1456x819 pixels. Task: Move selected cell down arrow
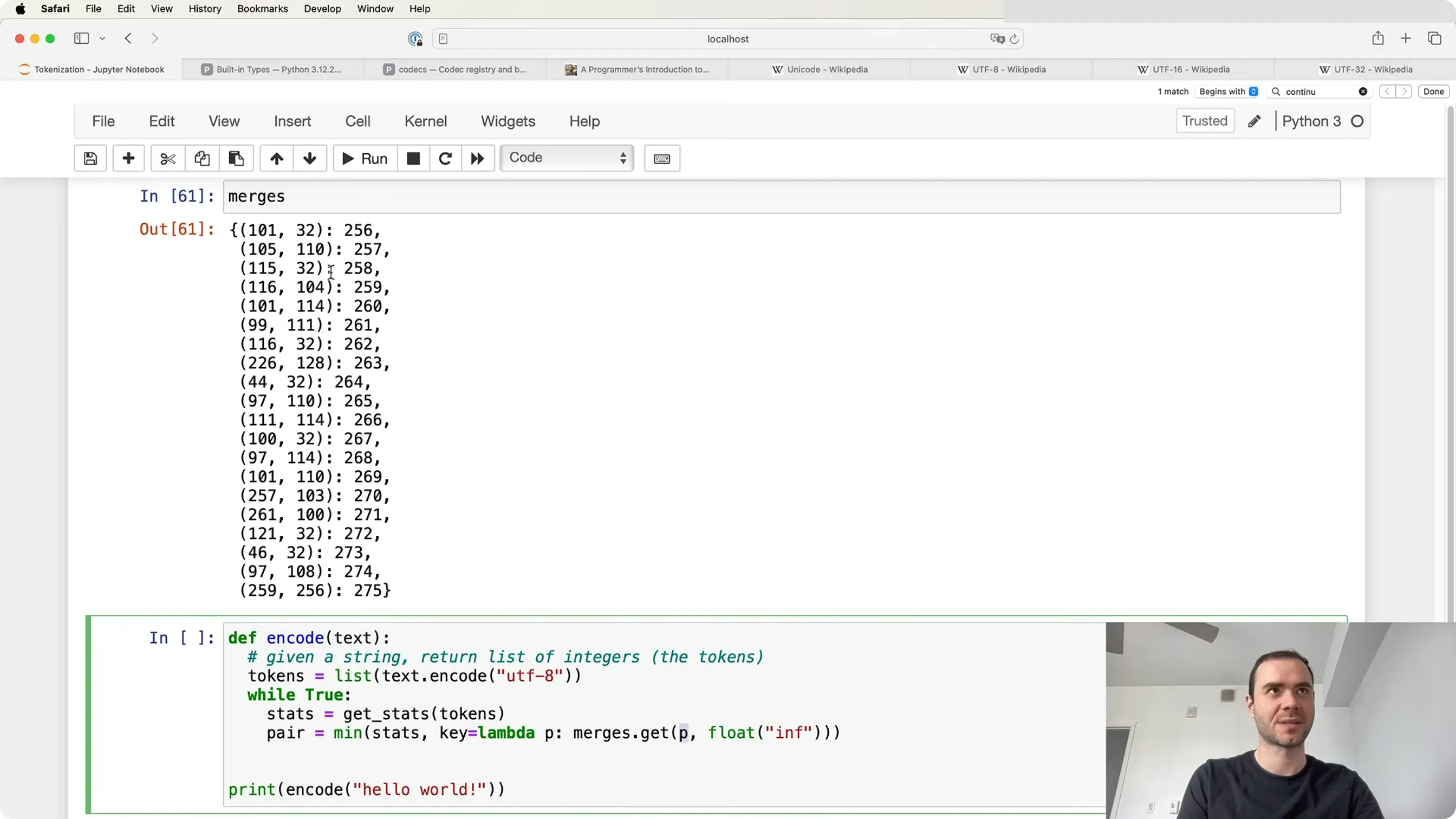(x=310, y=158)
